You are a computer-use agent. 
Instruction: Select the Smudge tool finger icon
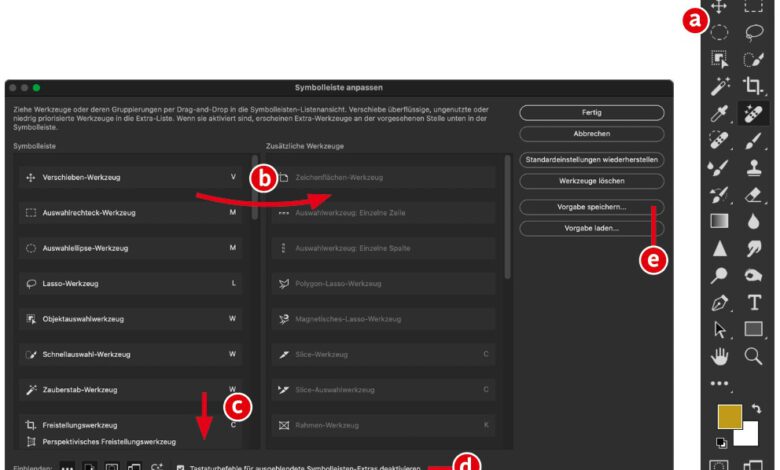(x=754, y=248)
